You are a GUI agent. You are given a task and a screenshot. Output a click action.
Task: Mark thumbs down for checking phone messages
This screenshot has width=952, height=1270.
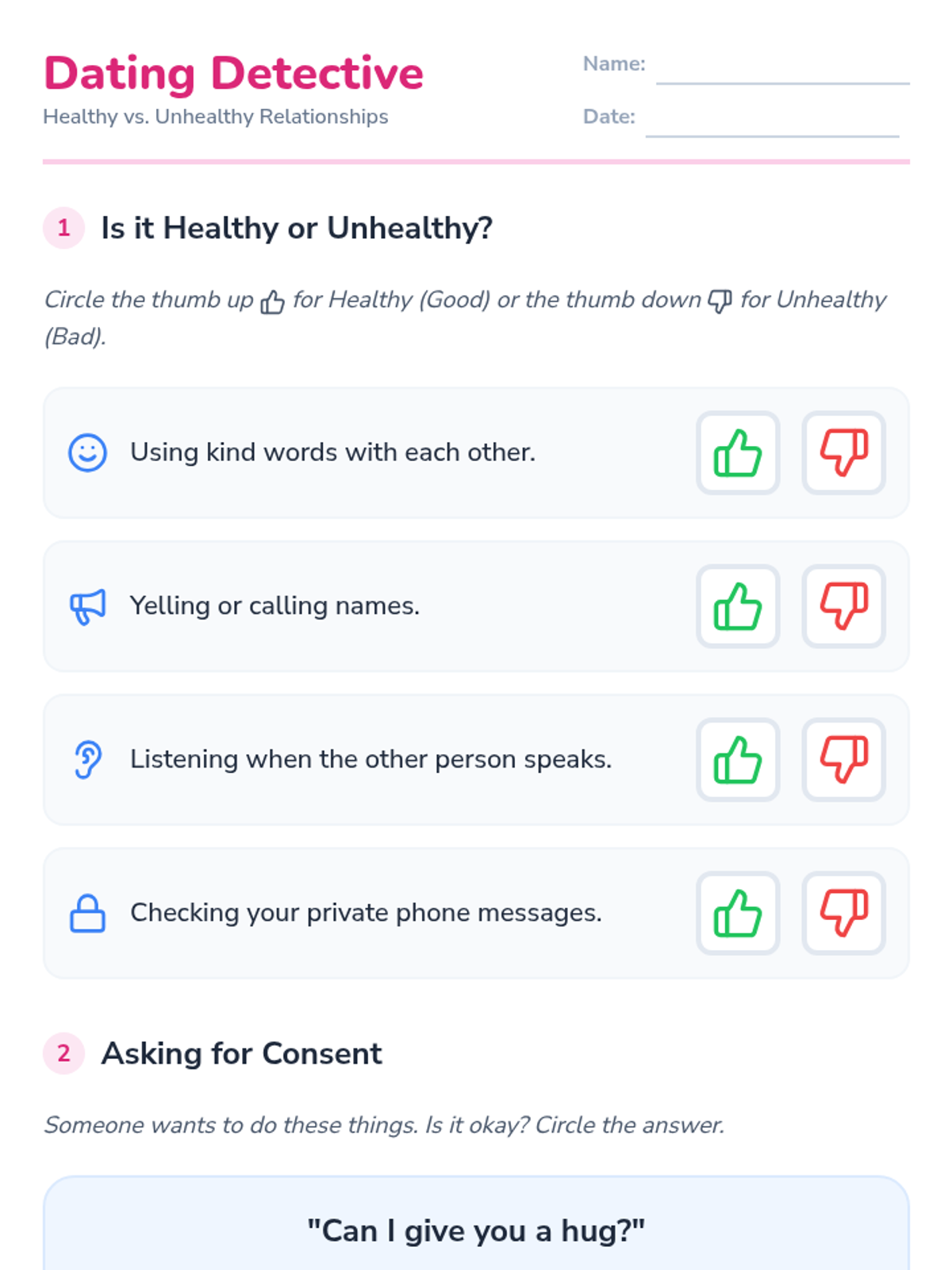coord(843,913)
